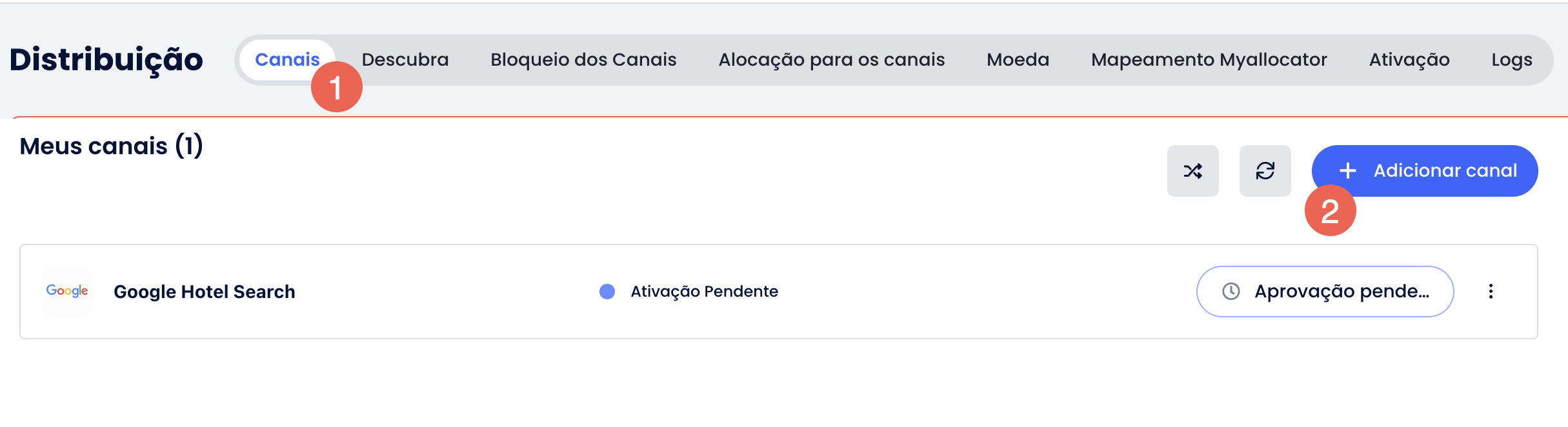Click the shuffle arrows icon button

[1192, 171]
